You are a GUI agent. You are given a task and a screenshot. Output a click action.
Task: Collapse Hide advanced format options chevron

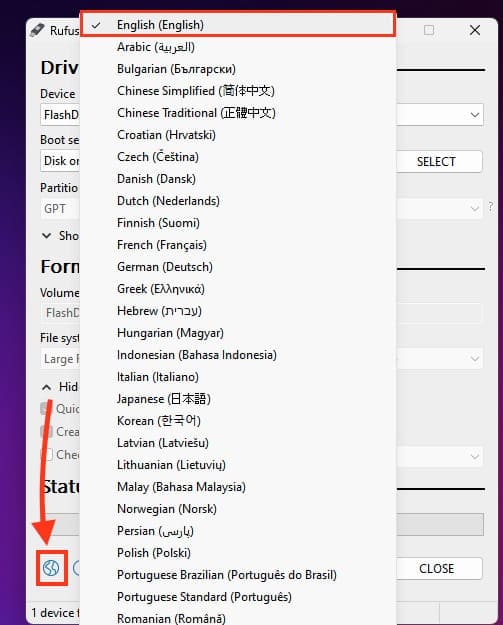point(47,387)
